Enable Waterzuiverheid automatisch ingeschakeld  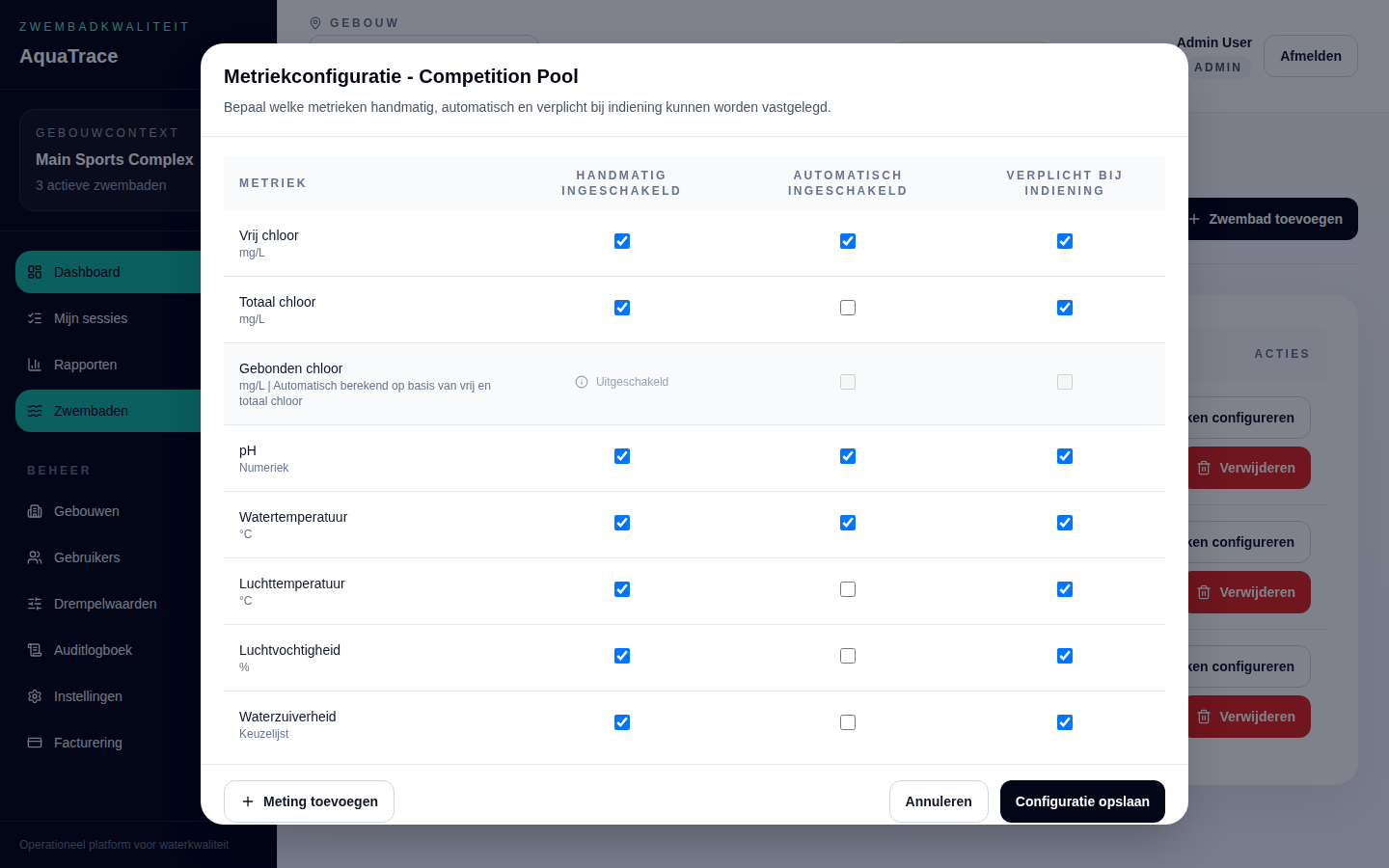pos(848,722)
